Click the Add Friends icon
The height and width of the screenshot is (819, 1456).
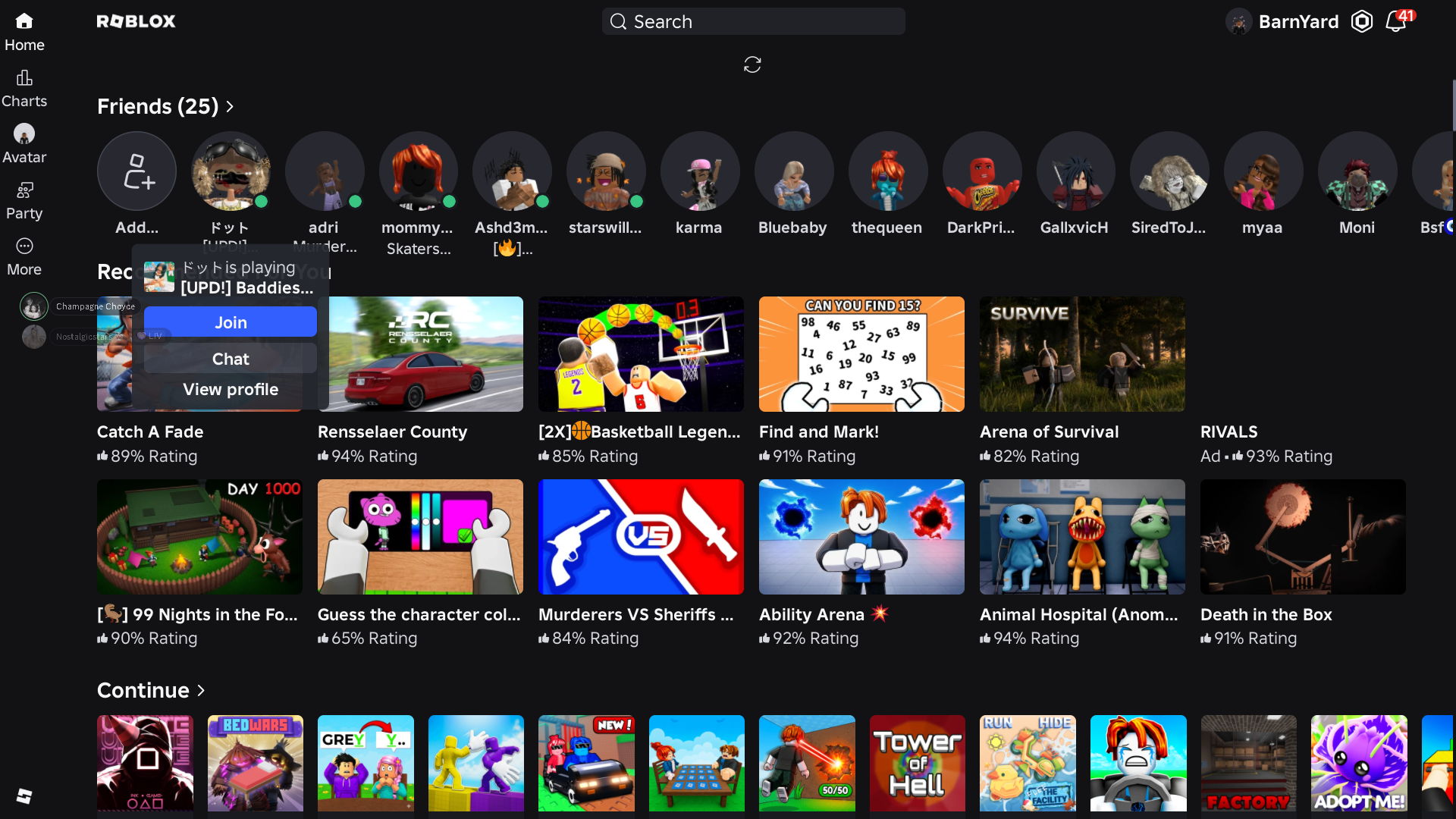(136, 171)
